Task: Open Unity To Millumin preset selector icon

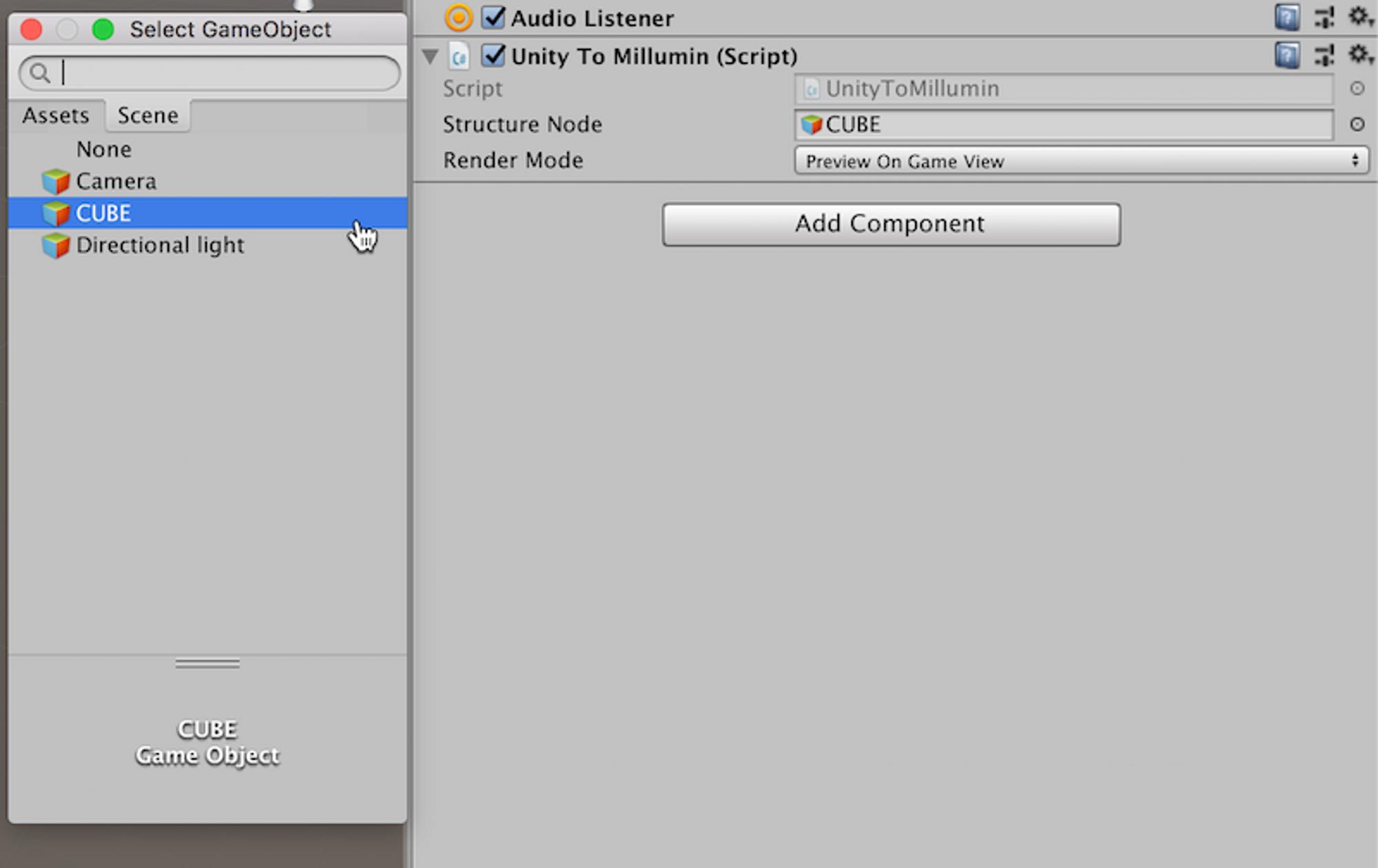Action: (1324, 55)
